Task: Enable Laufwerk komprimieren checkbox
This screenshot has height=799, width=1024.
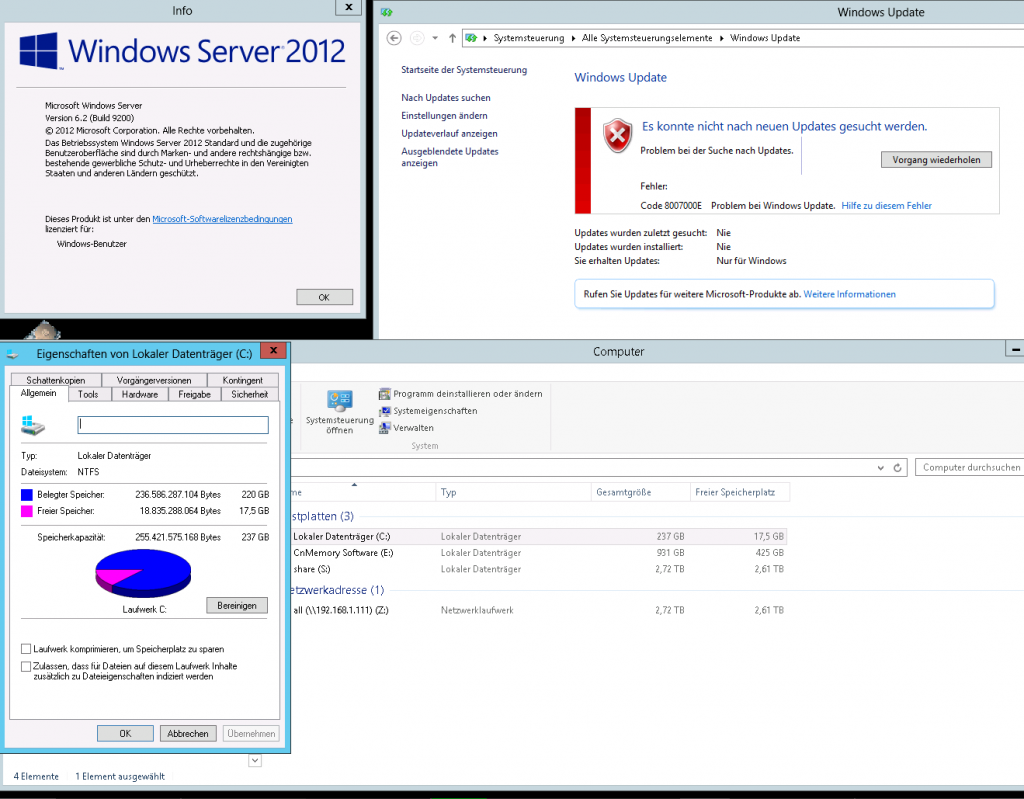Action: coord(26,649)
